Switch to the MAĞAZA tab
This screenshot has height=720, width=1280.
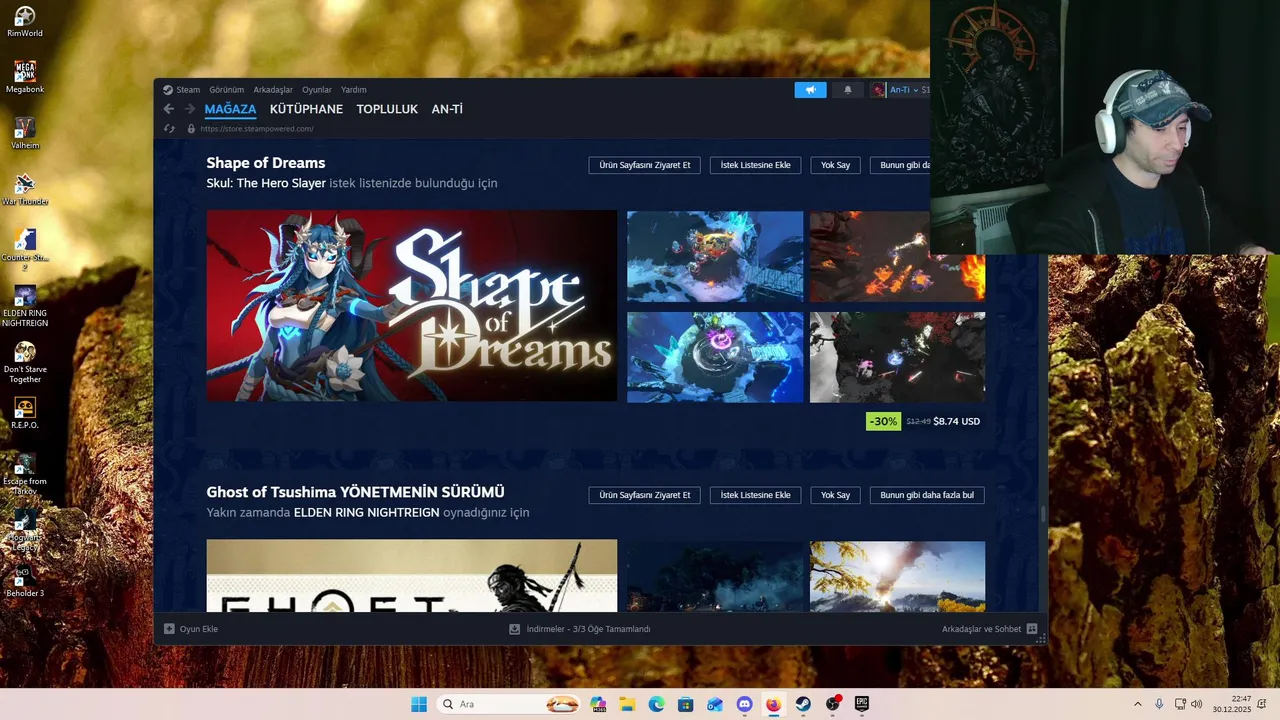[230, 109]
